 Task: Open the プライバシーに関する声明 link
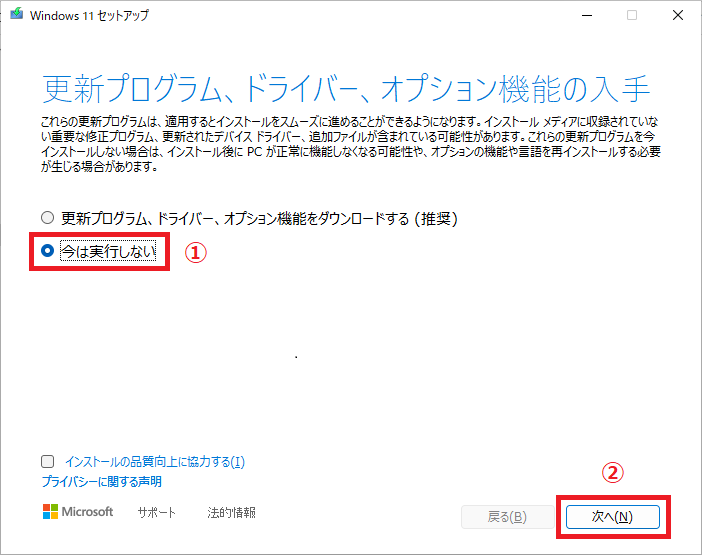pos(102,482)
